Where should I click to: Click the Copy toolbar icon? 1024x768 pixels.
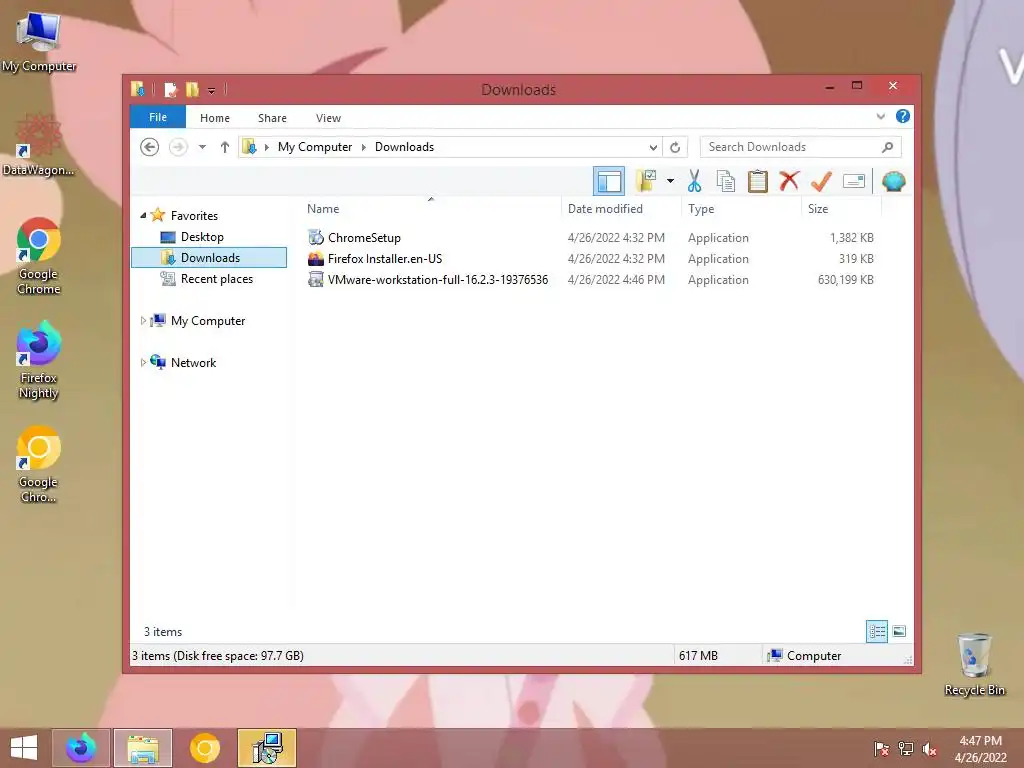click(x=726, y=181)
